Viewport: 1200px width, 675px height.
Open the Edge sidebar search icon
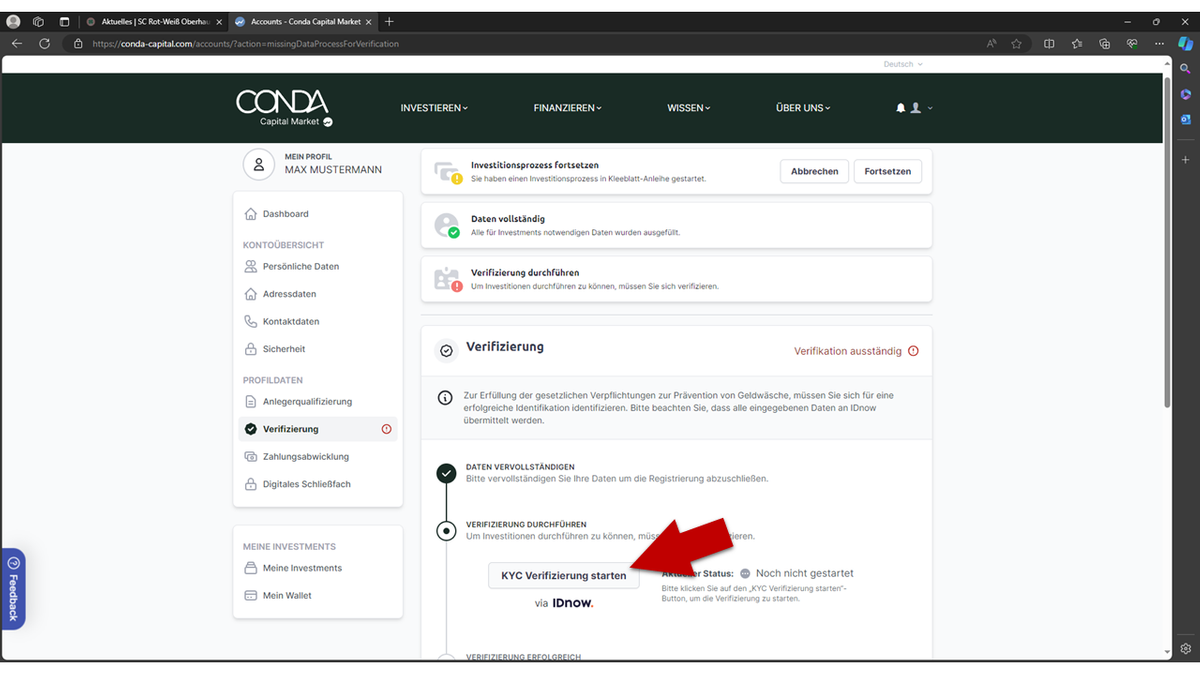[1185, 69]
